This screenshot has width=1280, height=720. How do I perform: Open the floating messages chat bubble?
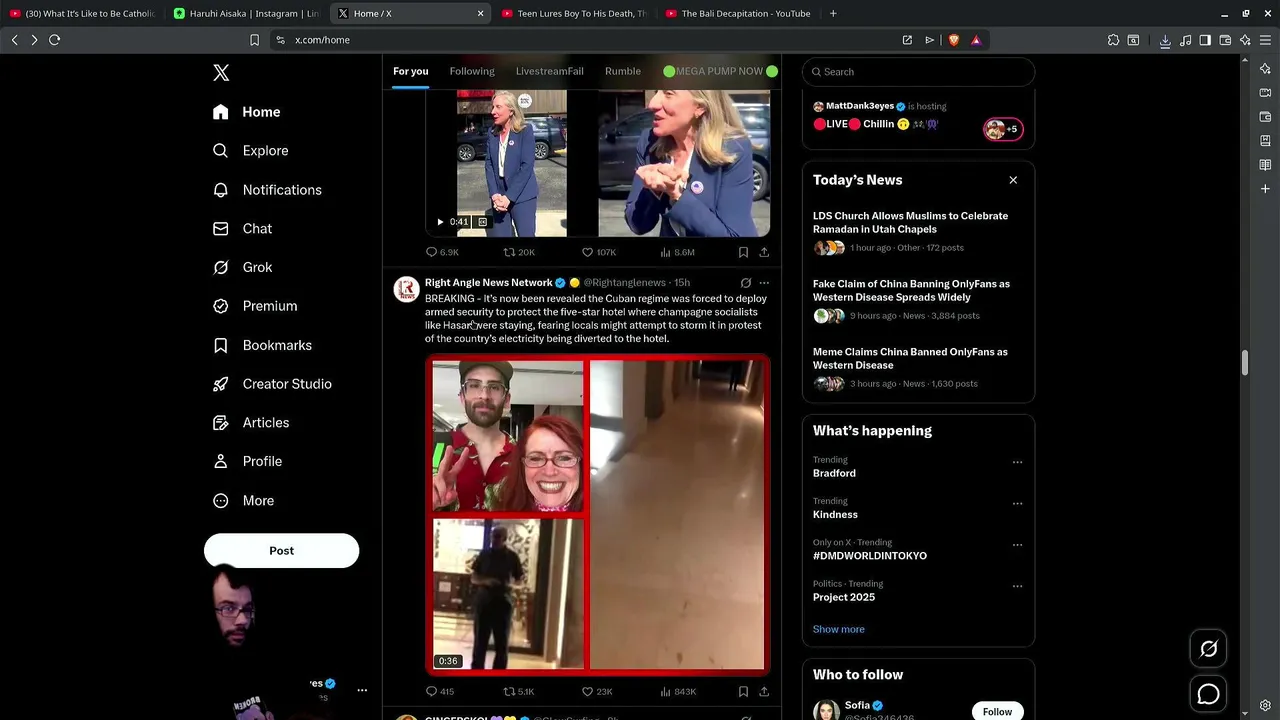tap(1208, 694)
